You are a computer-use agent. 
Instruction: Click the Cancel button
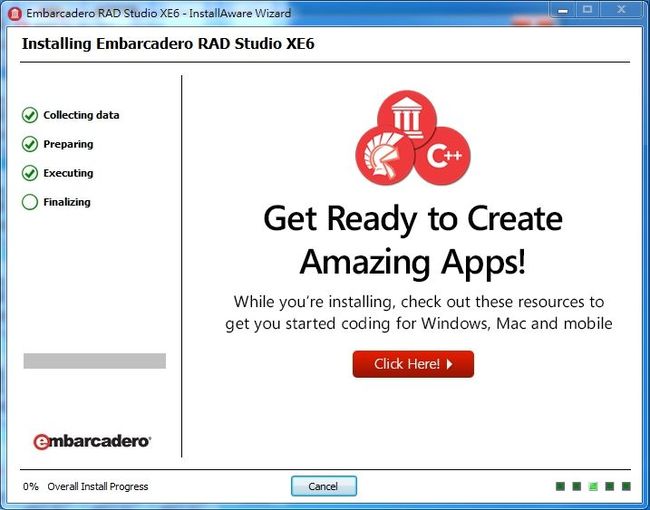click(324, 486)
